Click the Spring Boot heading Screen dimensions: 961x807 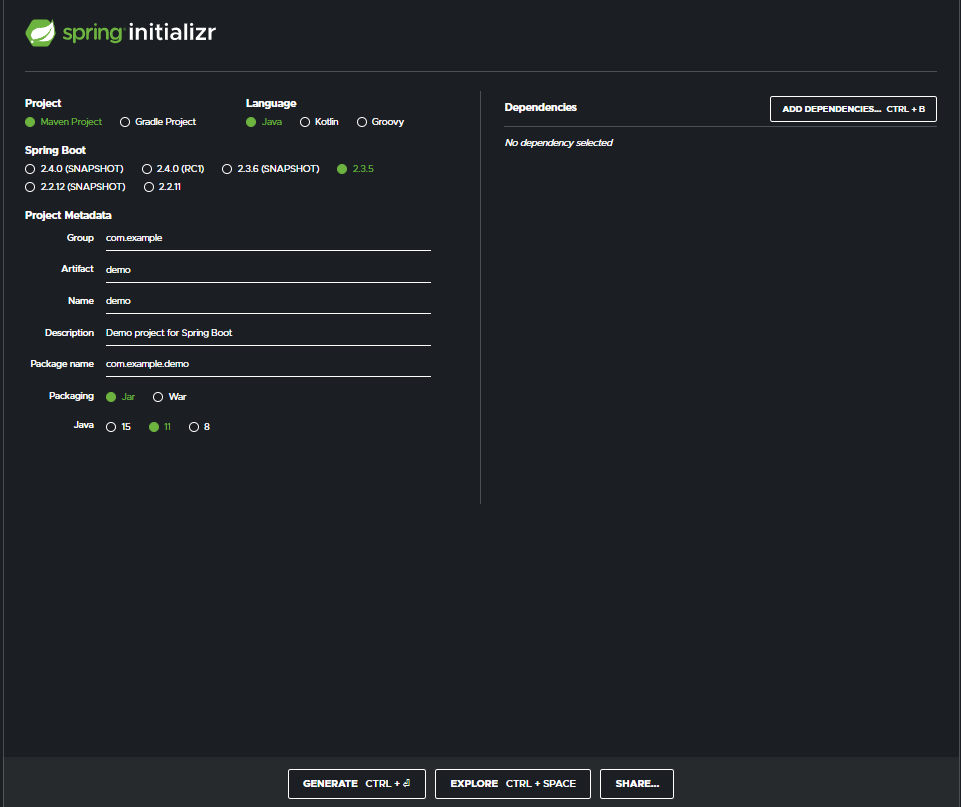point(55,150)
